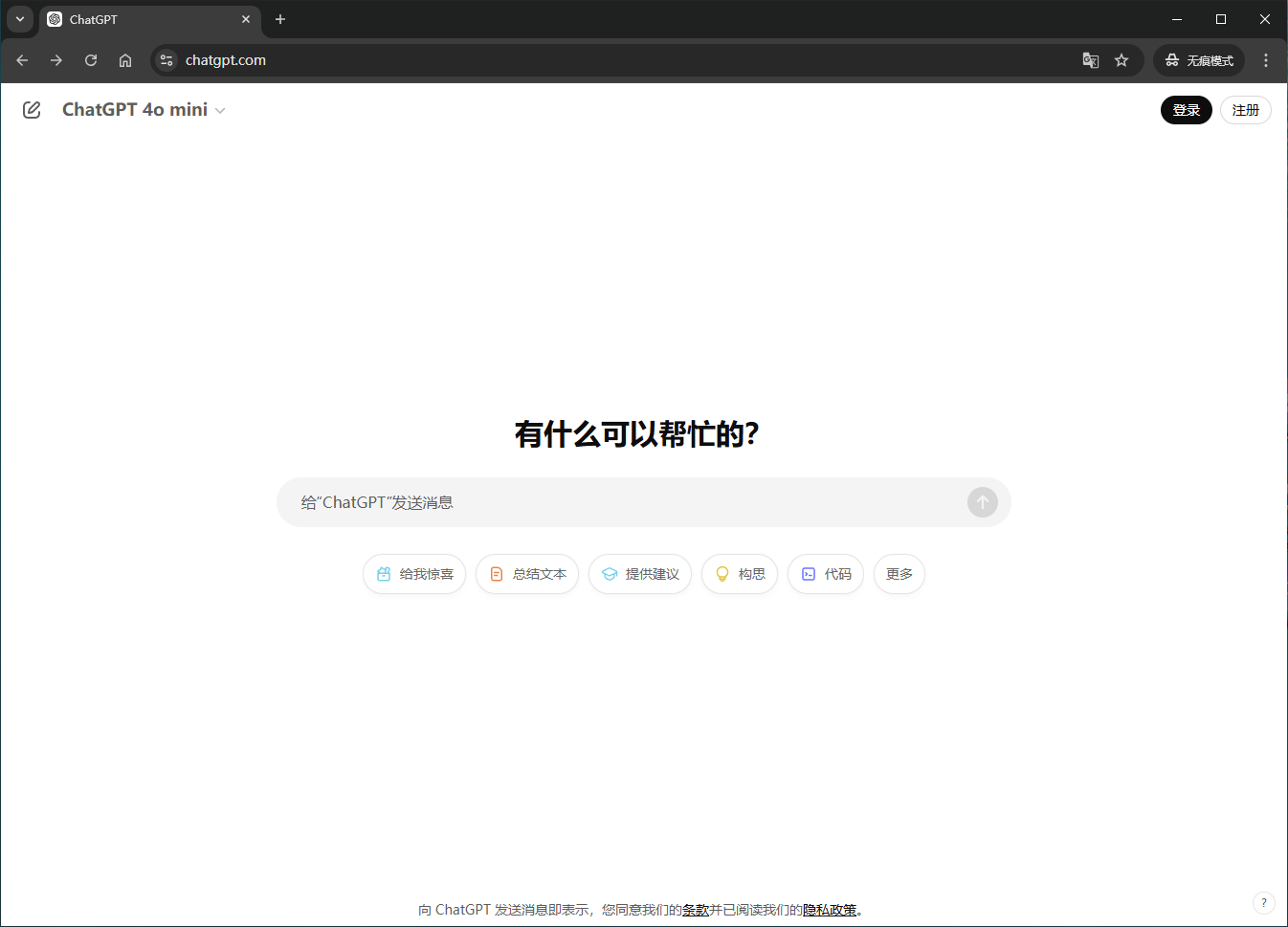Select the 构思 lightbulb suggestion chip
The width and height of the screenshot is (1288, 927).
coord(740,574)
